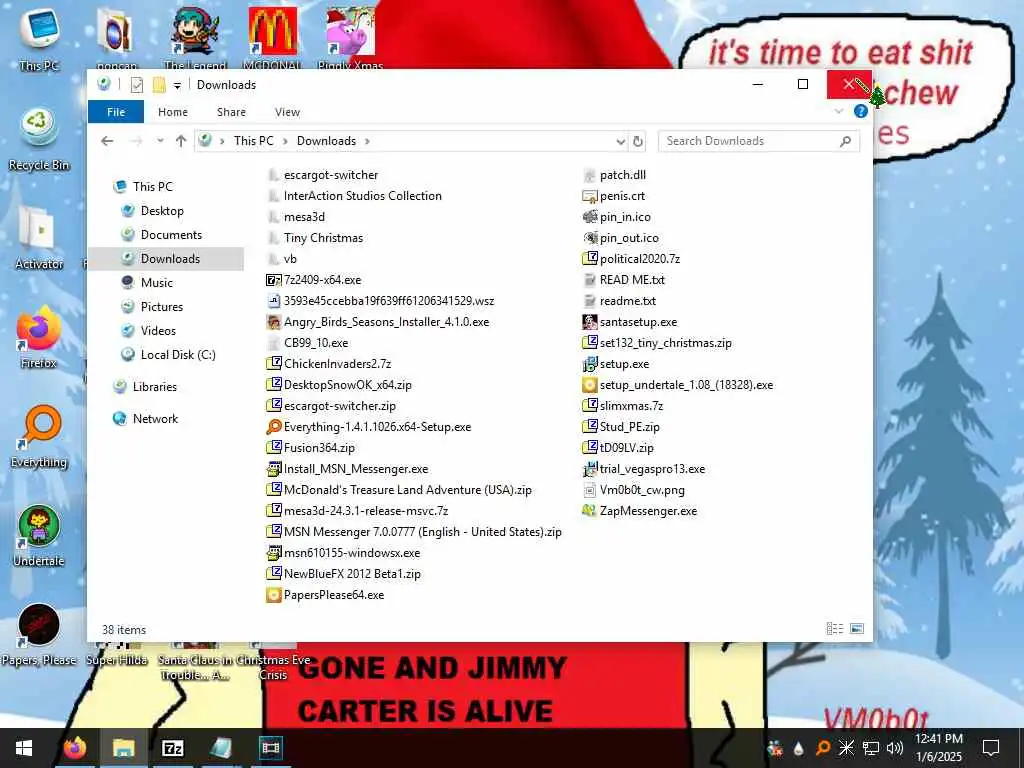The height and width of the screenshot is (768, 1024).
Task: Click the volume icon in system tray
Action: 895,748
